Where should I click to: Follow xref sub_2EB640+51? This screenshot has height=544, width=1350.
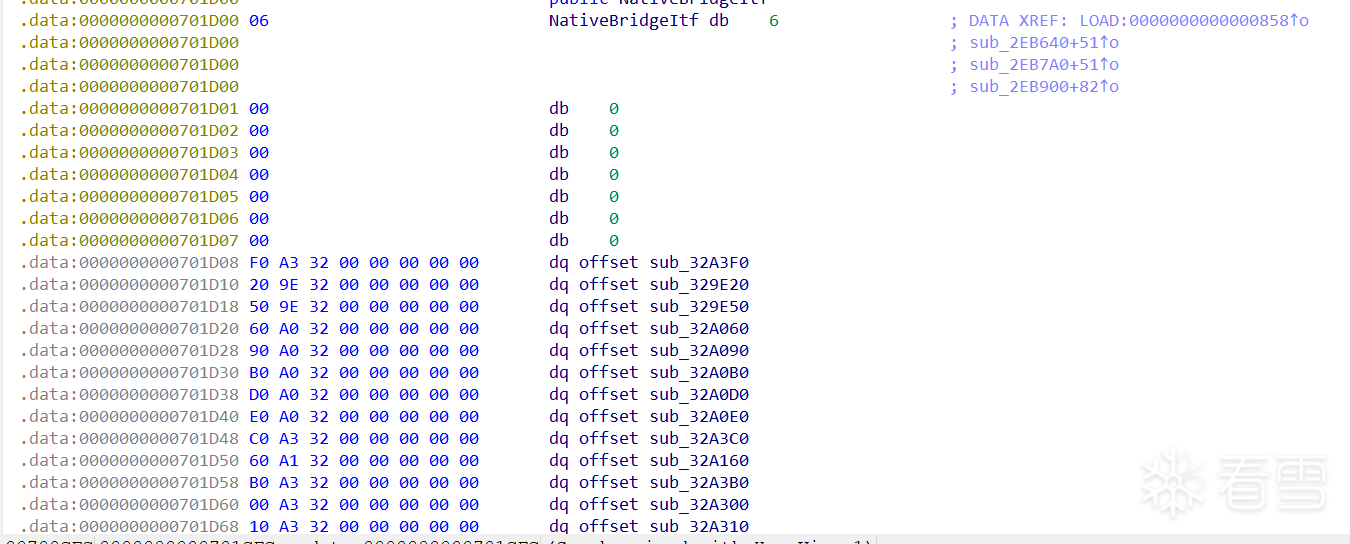click(1044, 42)
